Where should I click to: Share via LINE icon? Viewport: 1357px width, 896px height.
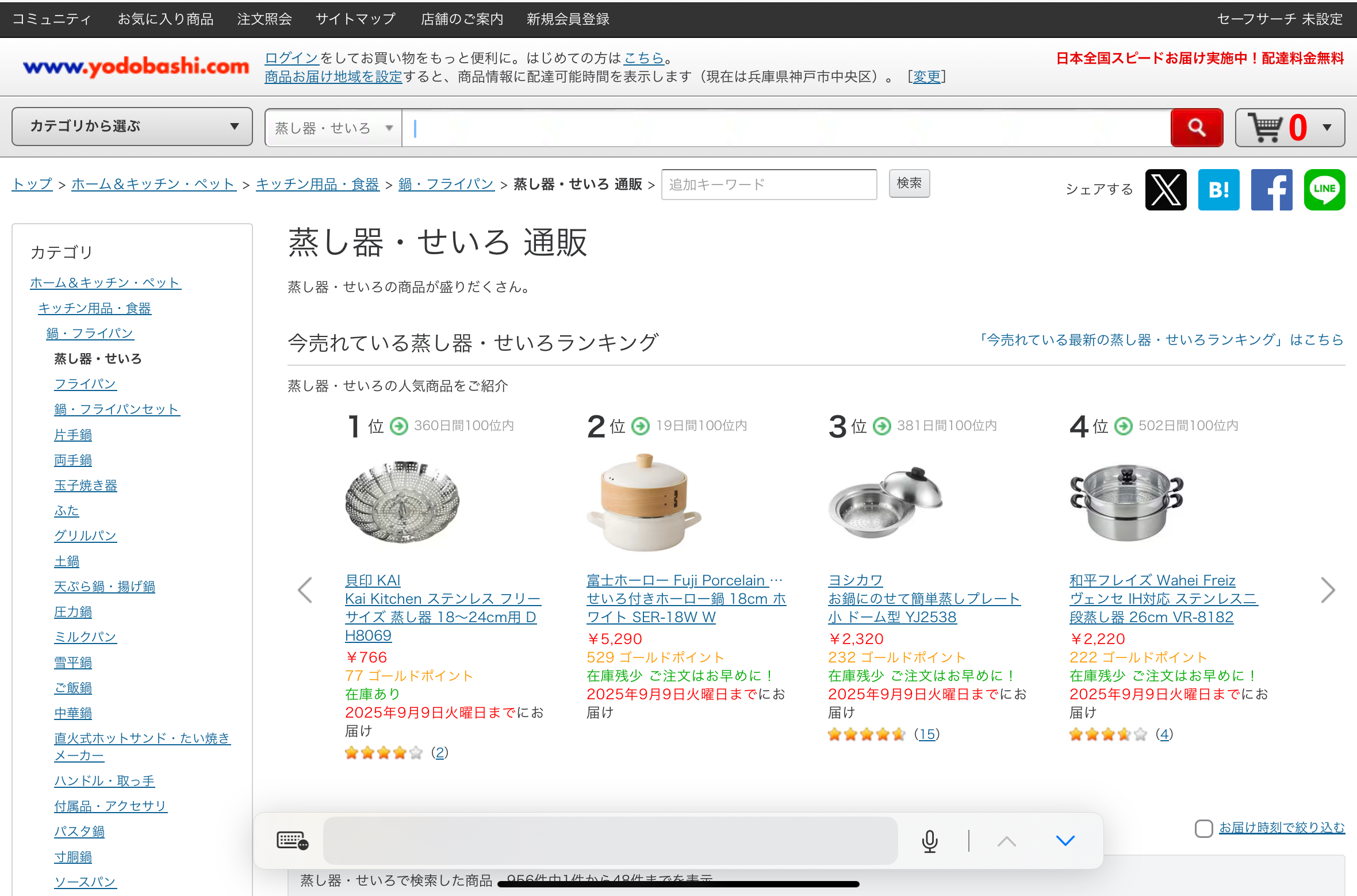pyautogui.click(x=1324, y=189)
